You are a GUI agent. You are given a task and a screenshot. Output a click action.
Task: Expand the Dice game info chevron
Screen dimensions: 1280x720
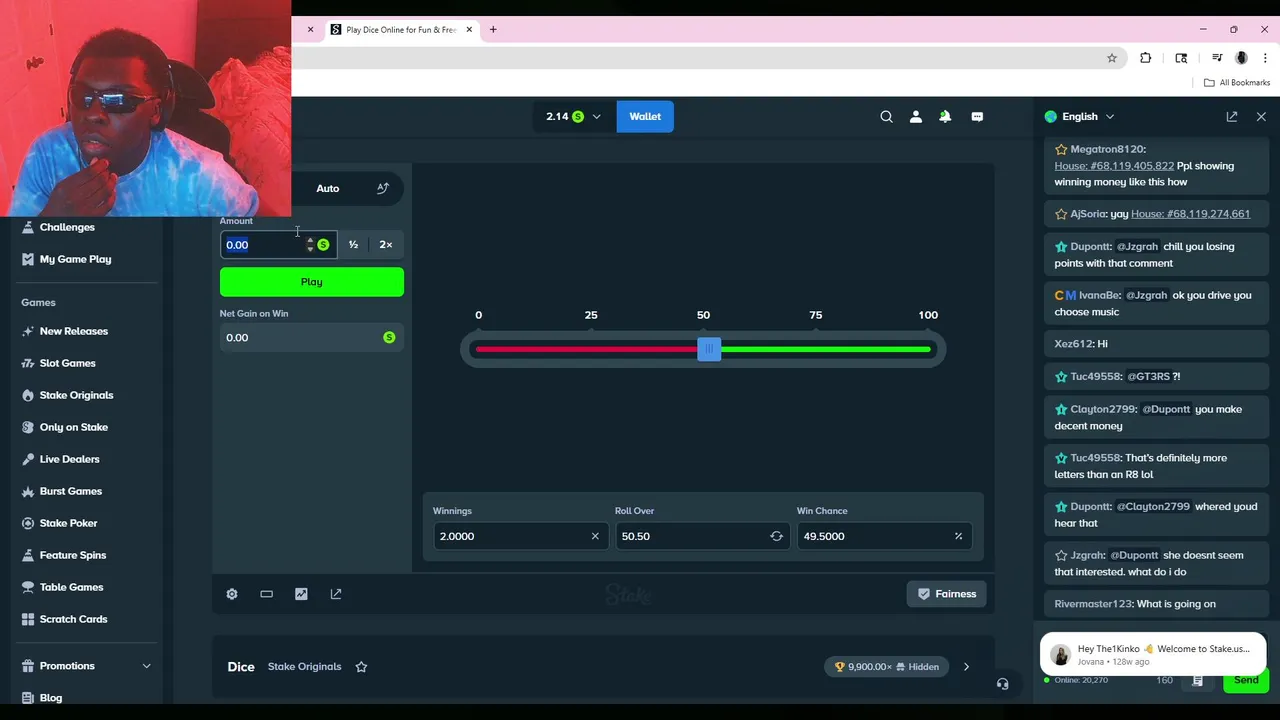tap(966, 667)
